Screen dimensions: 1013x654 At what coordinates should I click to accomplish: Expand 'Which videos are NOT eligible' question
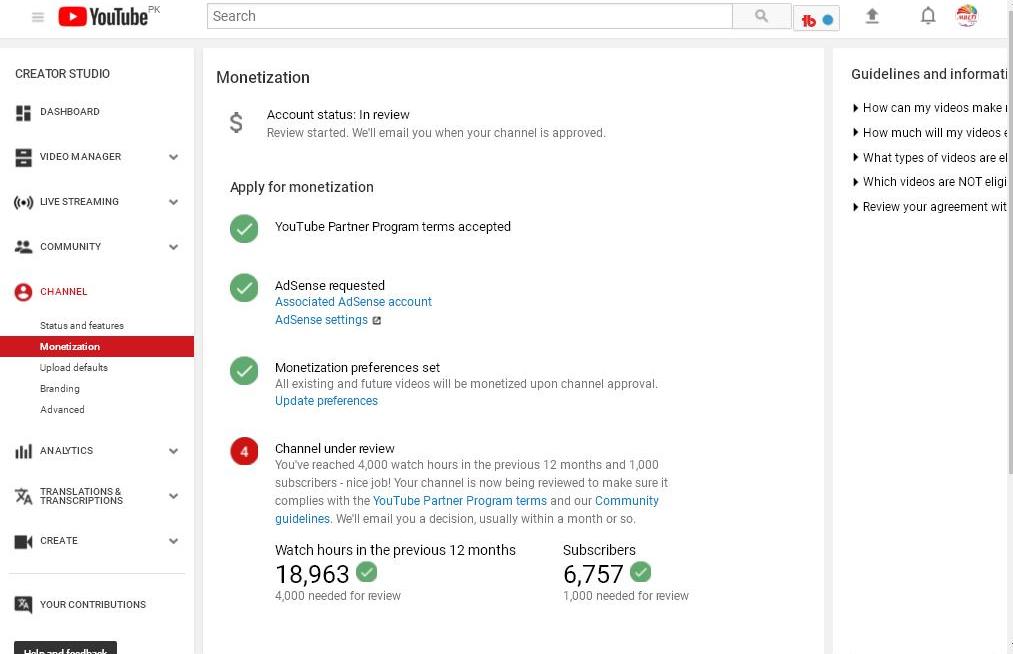tap(929, 182)
